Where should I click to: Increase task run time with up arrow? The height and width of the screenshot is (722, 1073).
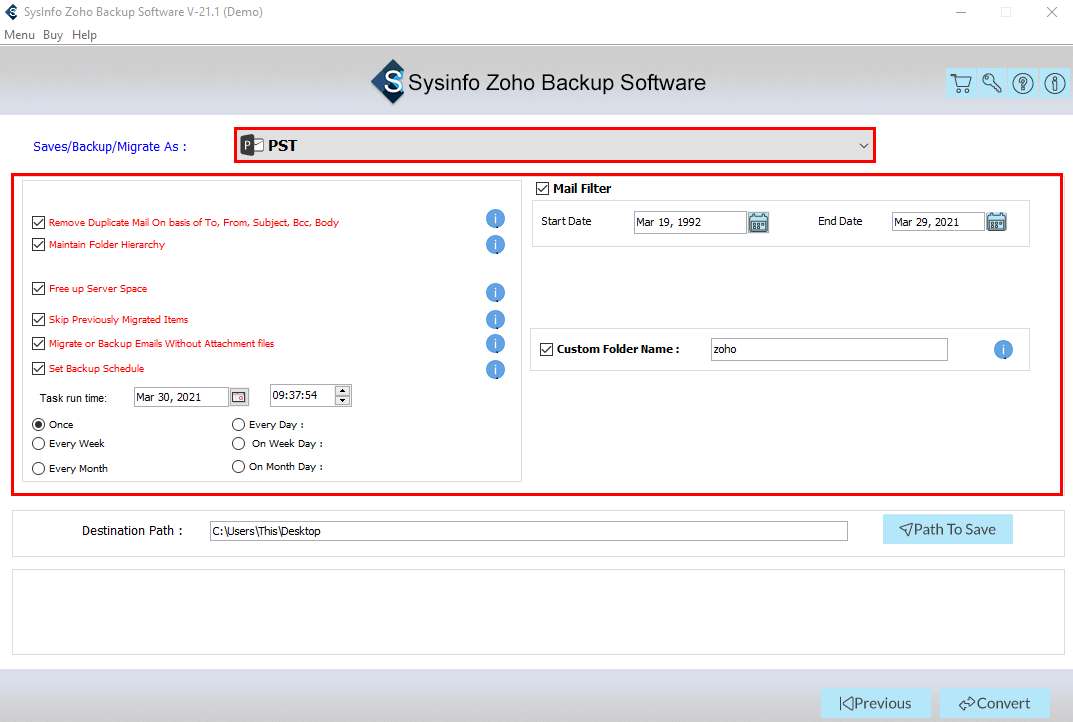pos(342,391)
